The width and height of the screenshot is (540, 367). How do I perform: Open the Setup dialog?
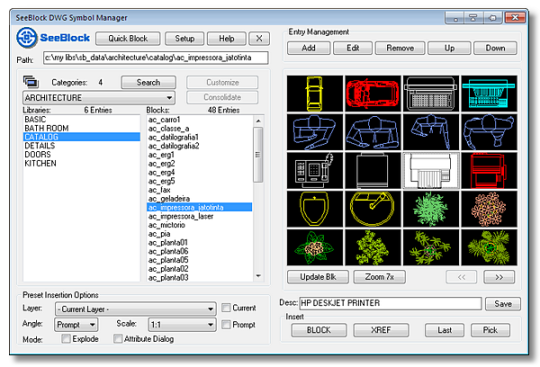click(x=185, y=39)
